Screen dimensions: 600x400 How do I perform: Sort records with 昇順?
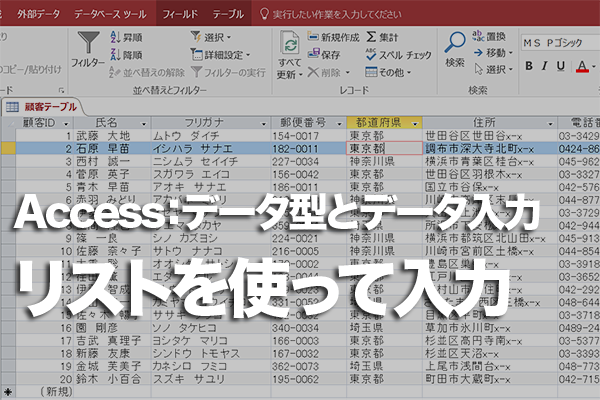(126, 37)
